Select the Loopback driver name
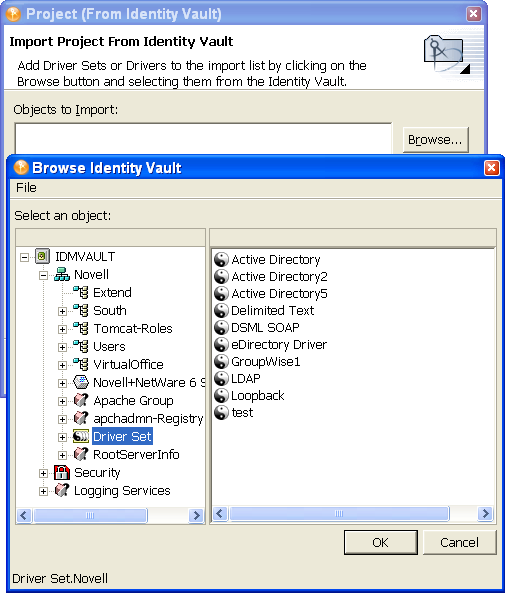 coord(258,396)
